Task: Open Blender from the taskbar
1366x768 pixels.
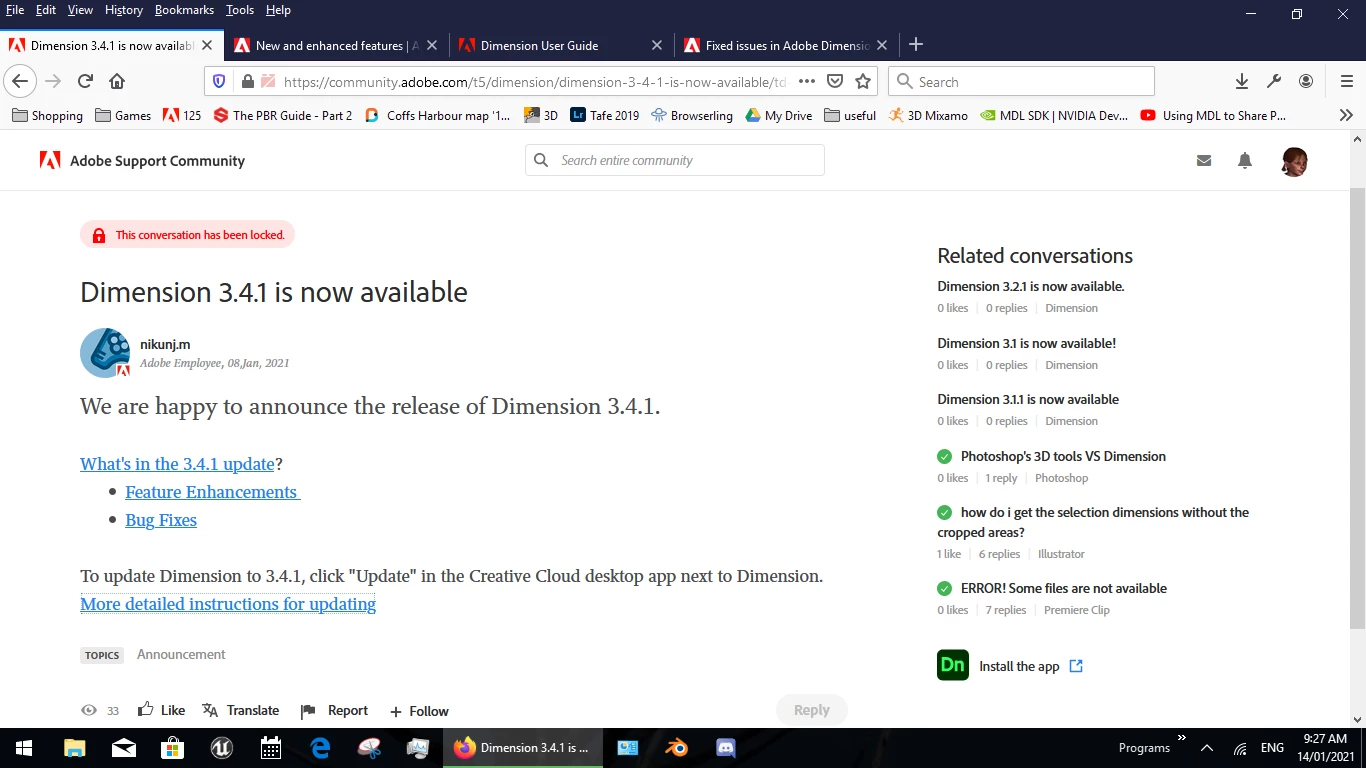Action: click(x=677, y=748)
